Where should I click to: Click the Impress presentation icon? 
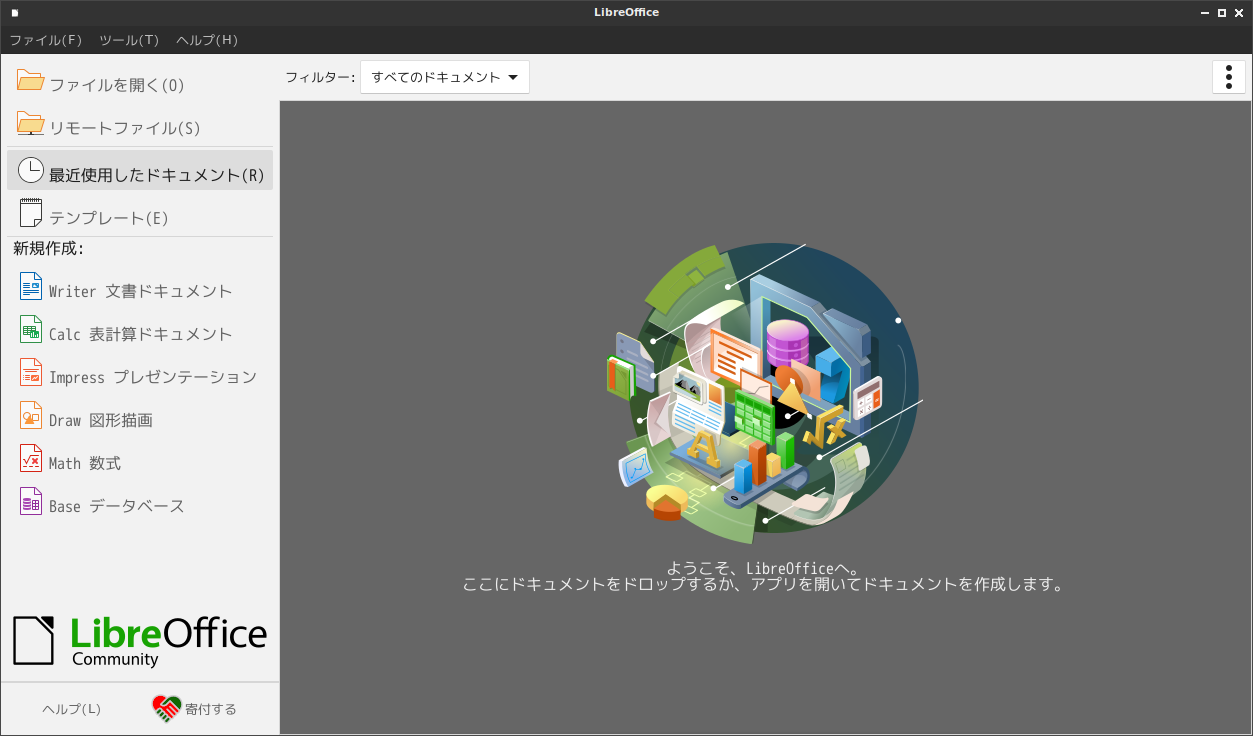(31, 373)
